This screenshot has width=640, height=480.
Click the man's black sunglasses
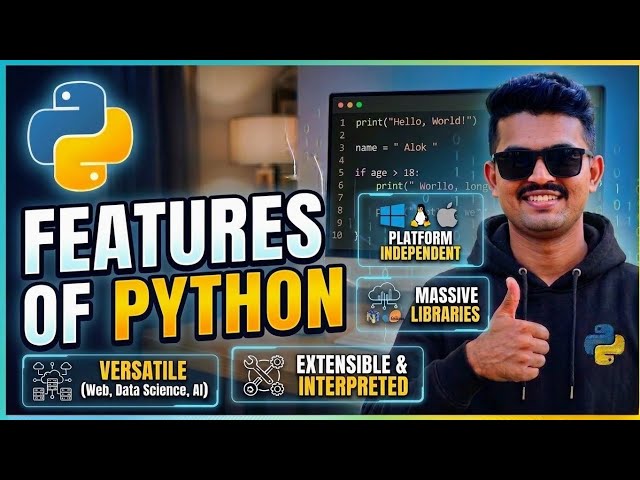click(x=542, y=162)
